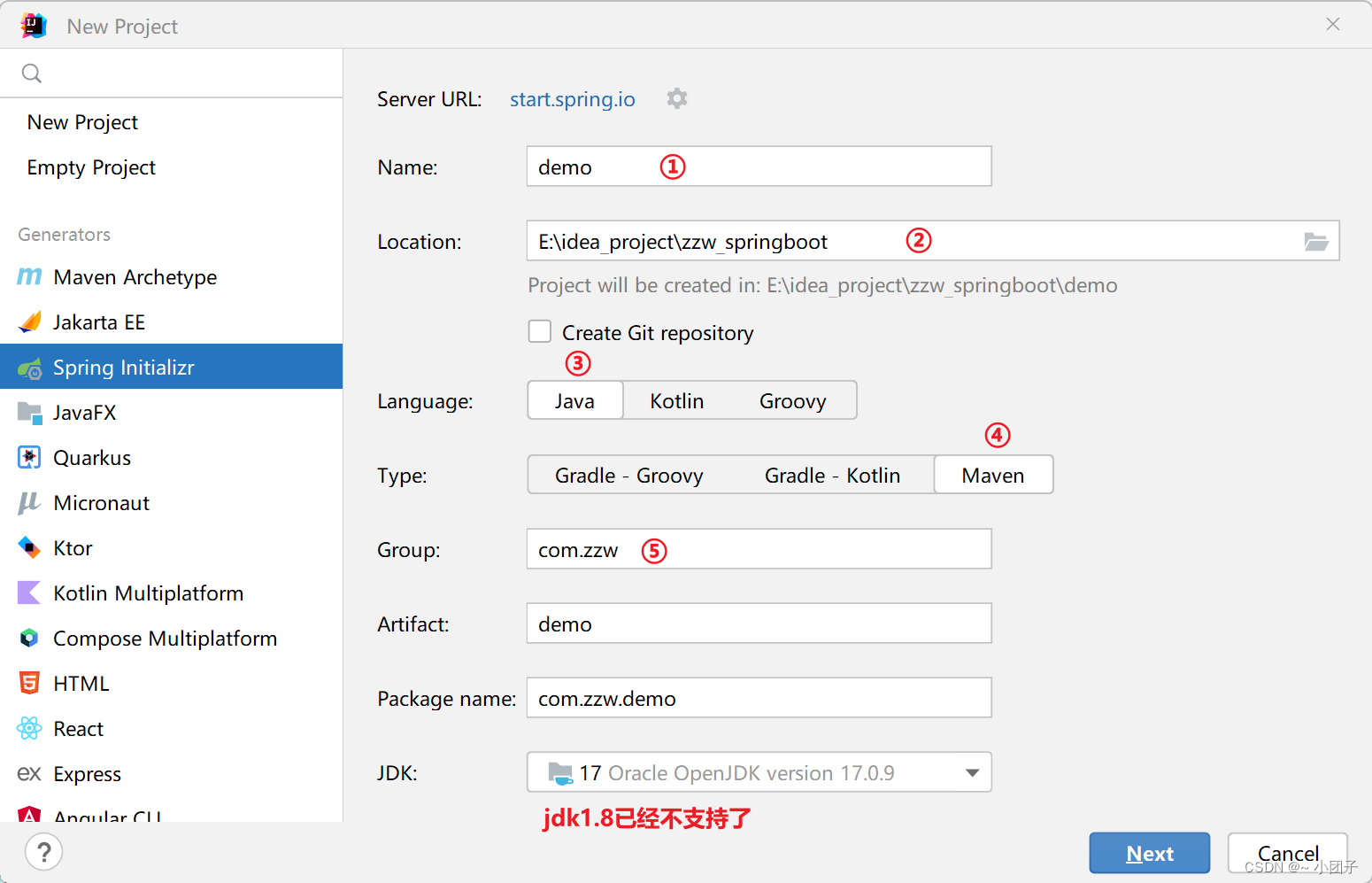
Task: Open Jakarta EE generator
Action: pos(171,322)
